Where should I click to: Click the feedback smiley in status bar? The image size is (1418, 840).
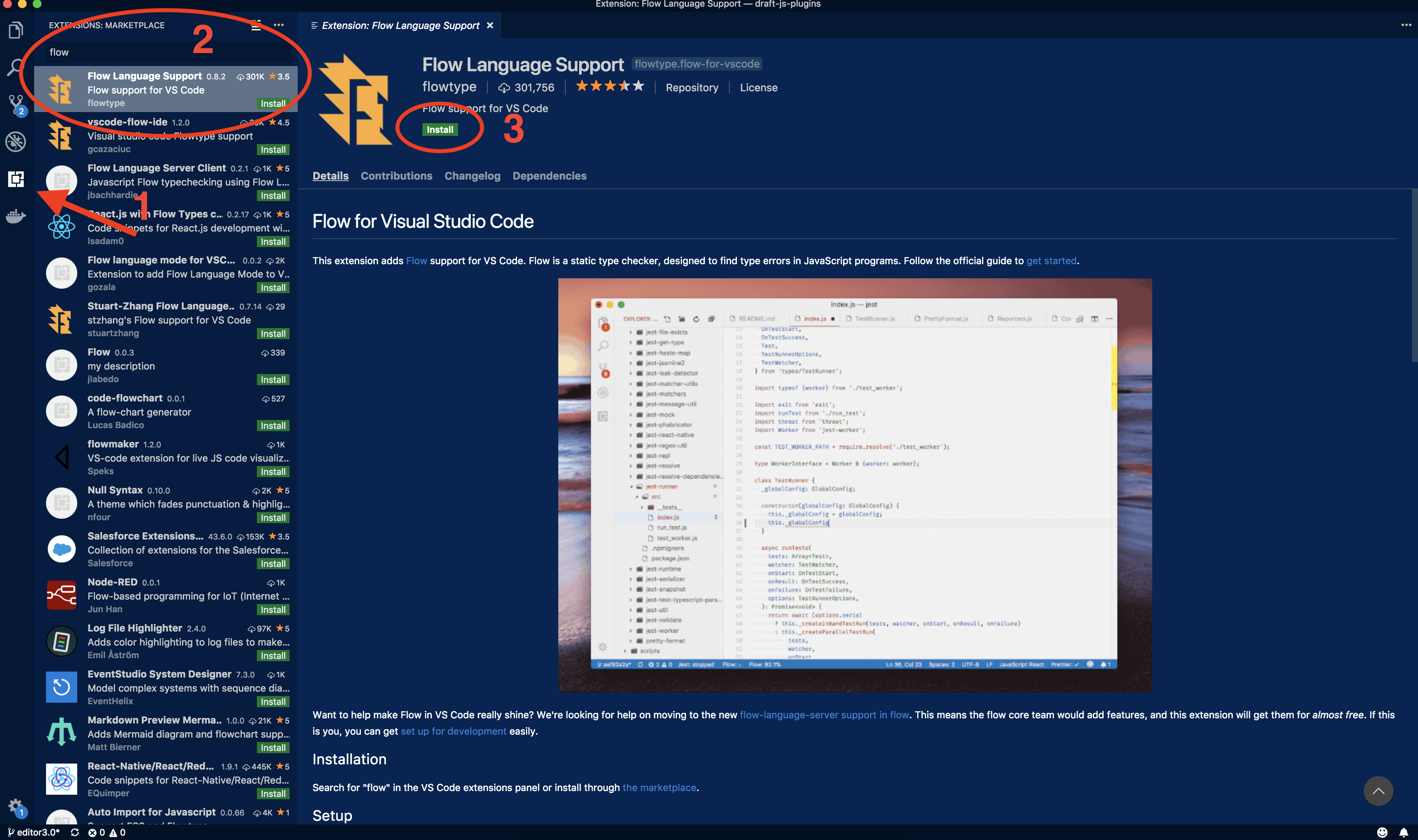(1382, 833)
